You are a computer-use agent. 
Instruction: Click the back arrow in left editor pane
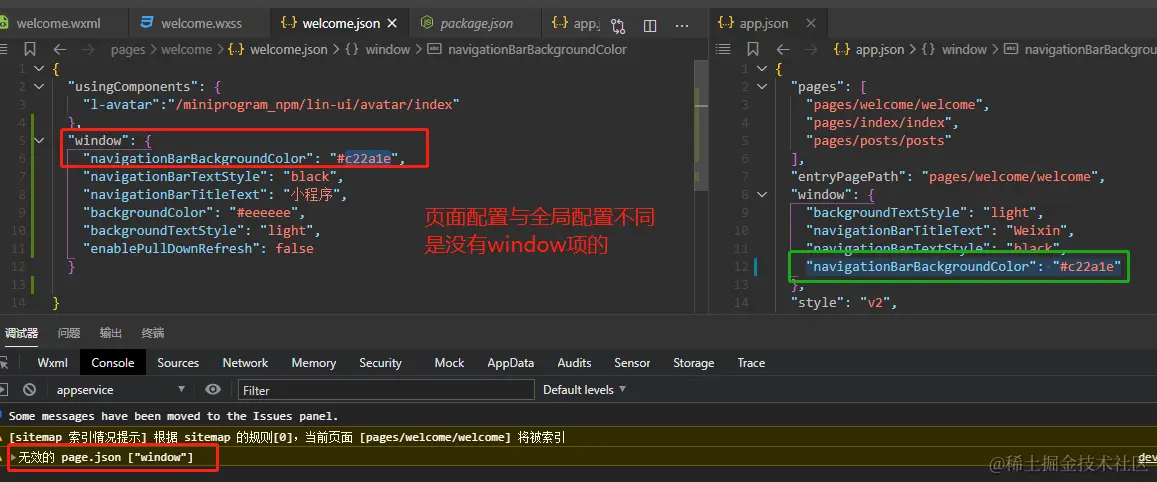click(x=60, y=49)
